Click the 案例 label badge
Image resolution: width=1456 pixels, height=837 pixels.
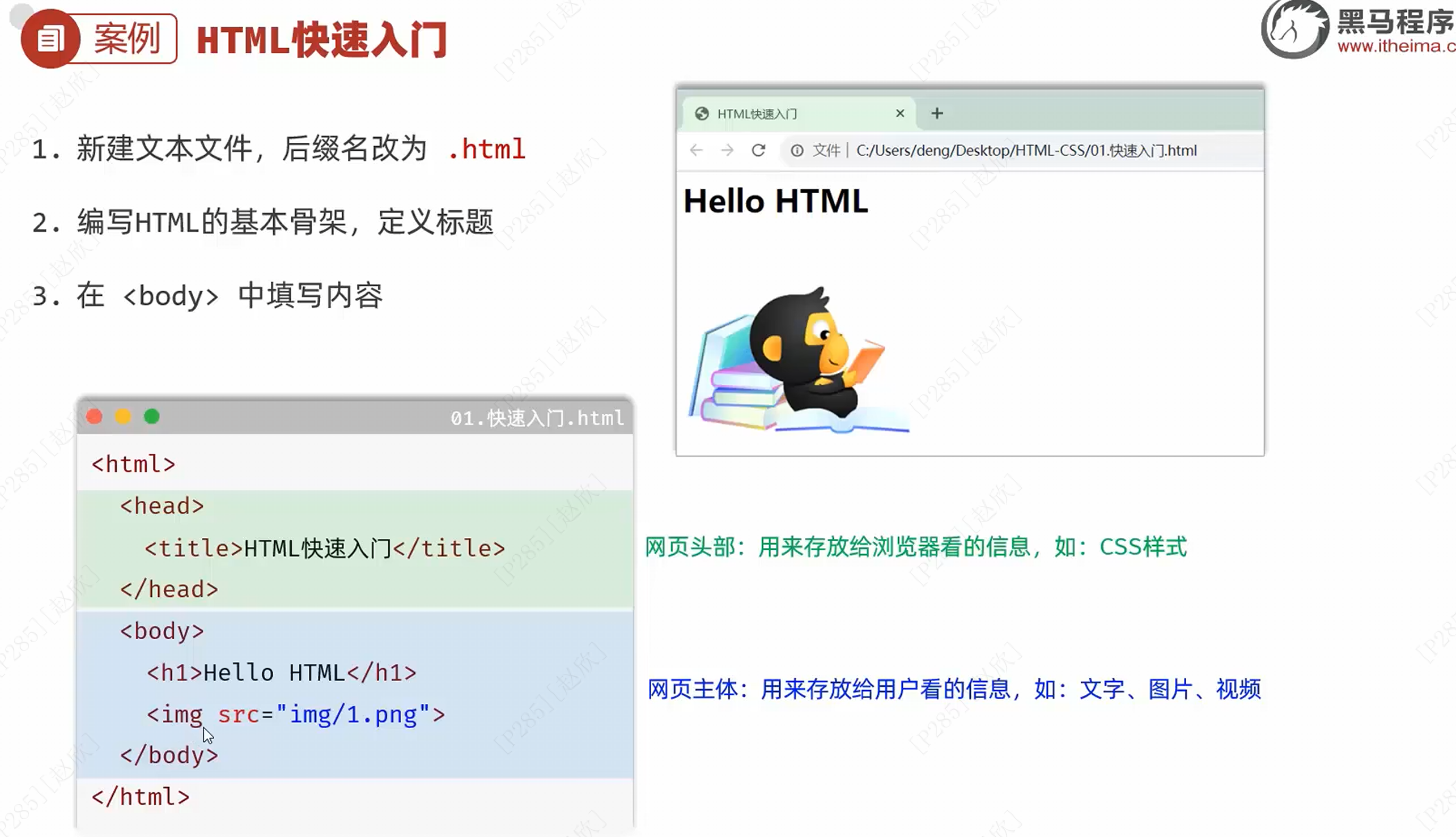[128, 39]
